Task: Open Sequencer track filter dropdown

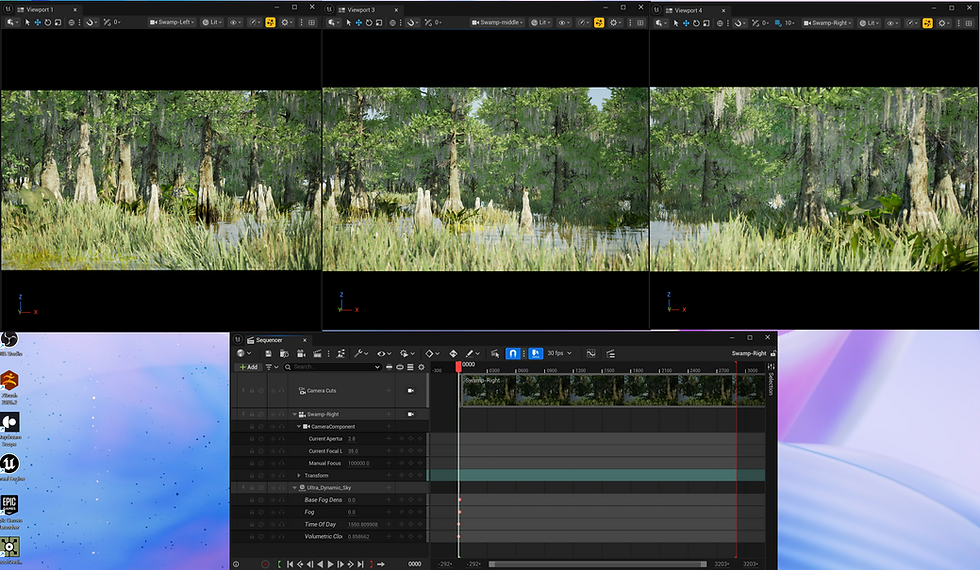Action: [x=272, y=367]
